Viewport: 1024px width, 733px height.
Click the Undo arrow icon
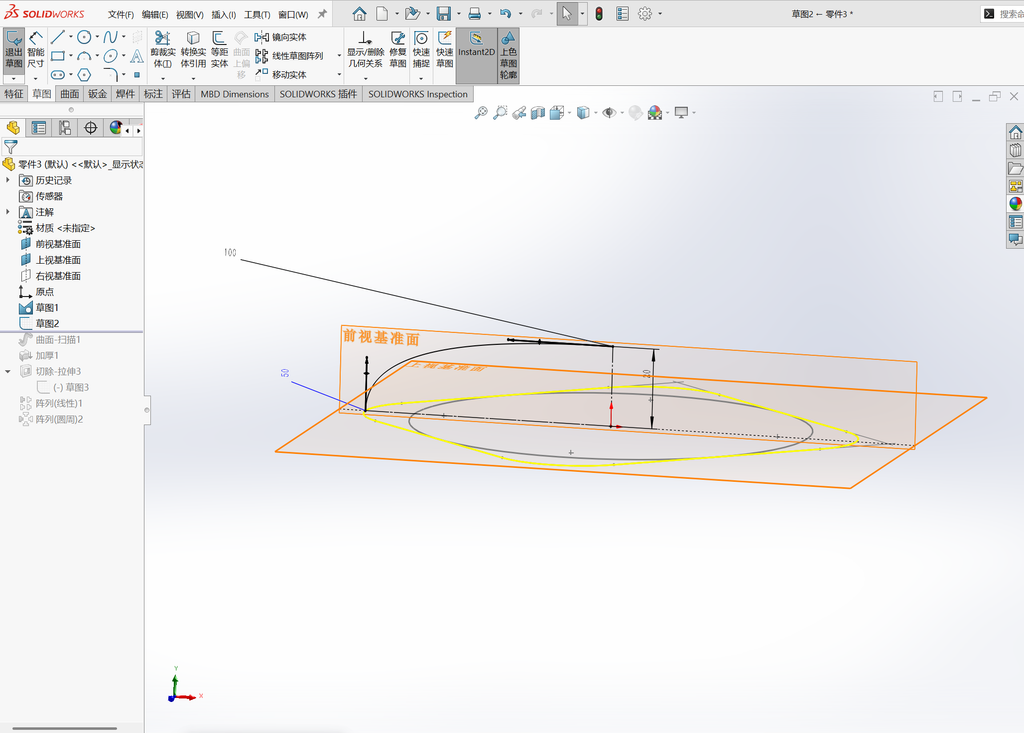[505, 14]
